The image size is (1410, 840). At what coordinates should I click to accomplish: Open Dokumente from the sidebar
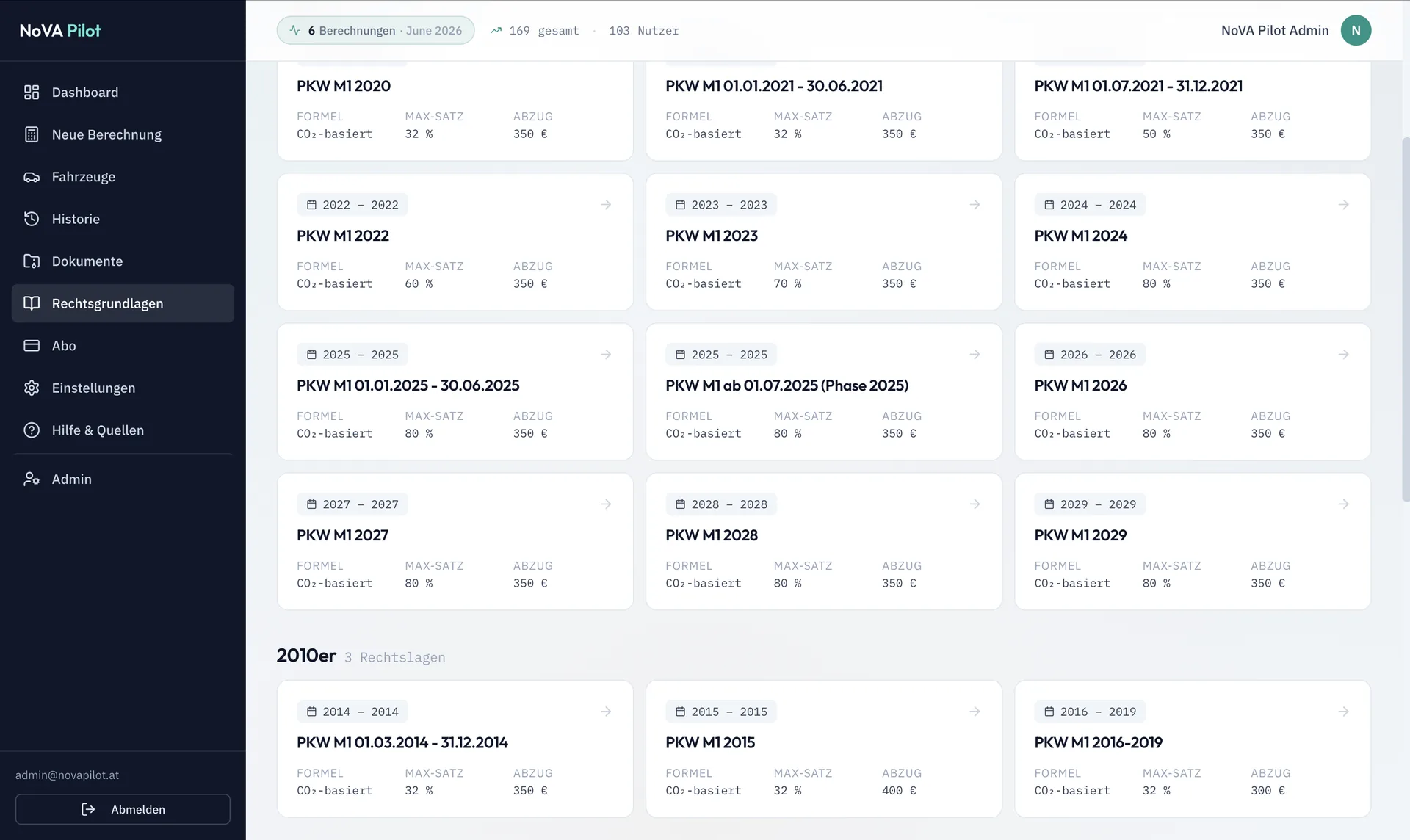pos(123,261)
